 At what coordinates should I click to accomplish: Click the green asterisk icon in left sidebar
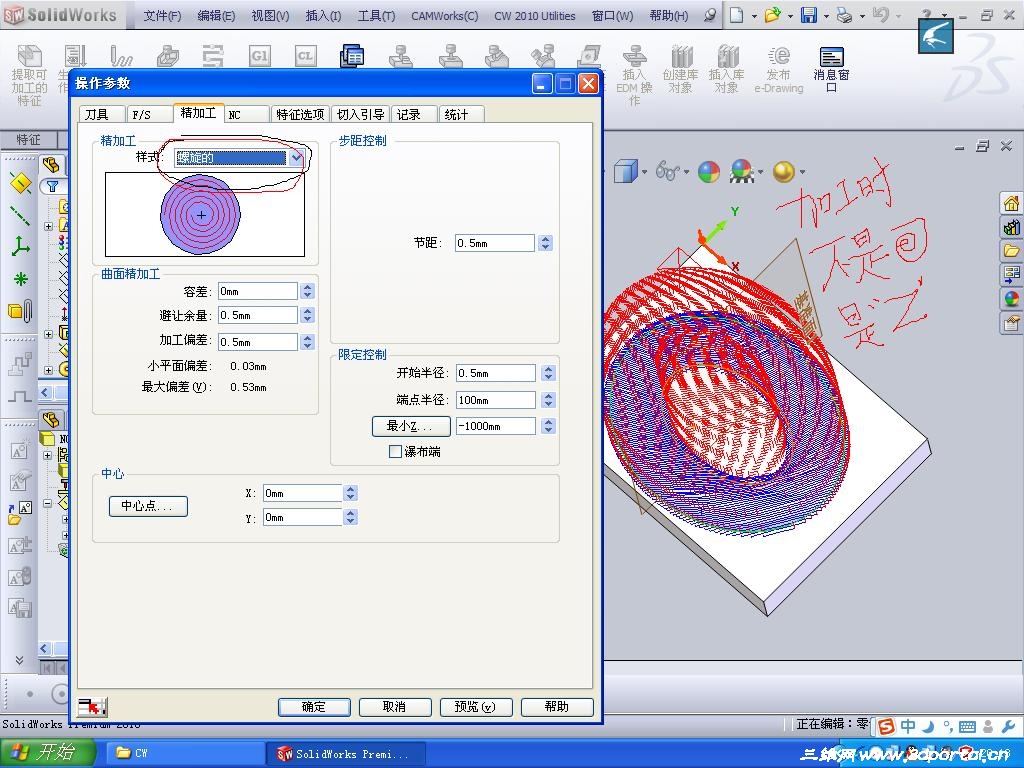point(21,279)
